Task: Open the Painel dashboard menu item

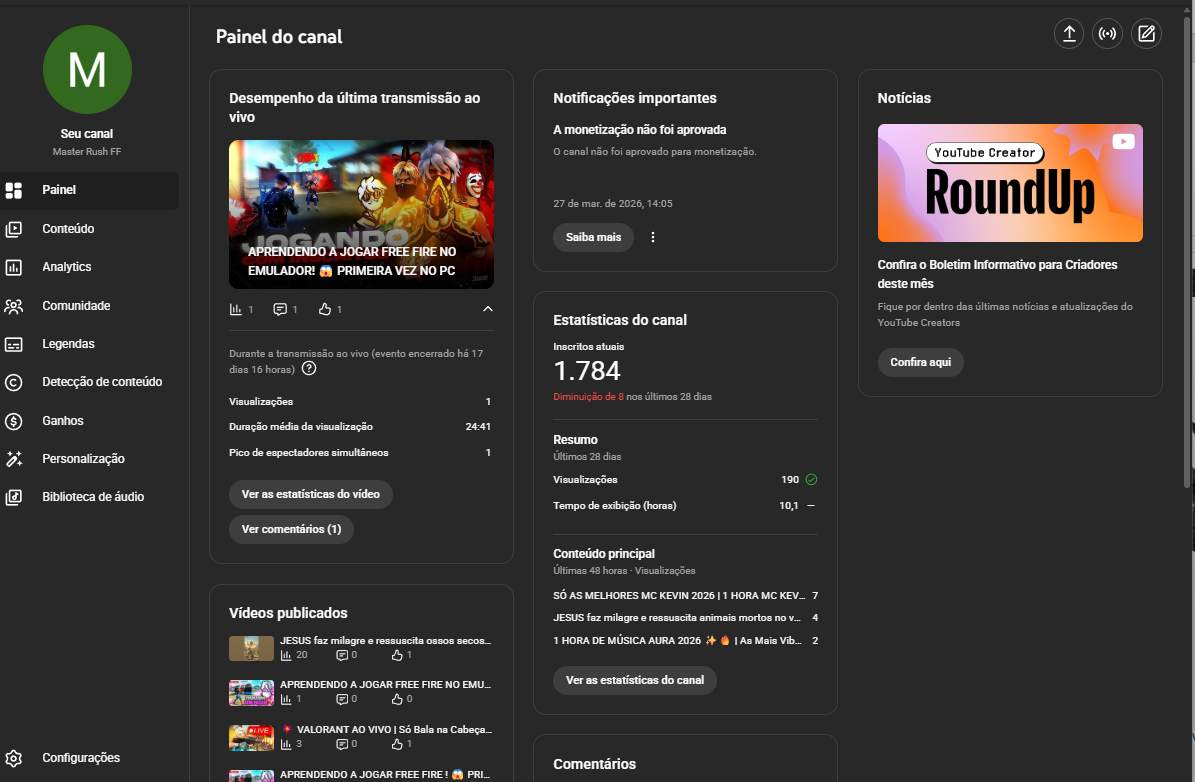Action: coord(89,190)
